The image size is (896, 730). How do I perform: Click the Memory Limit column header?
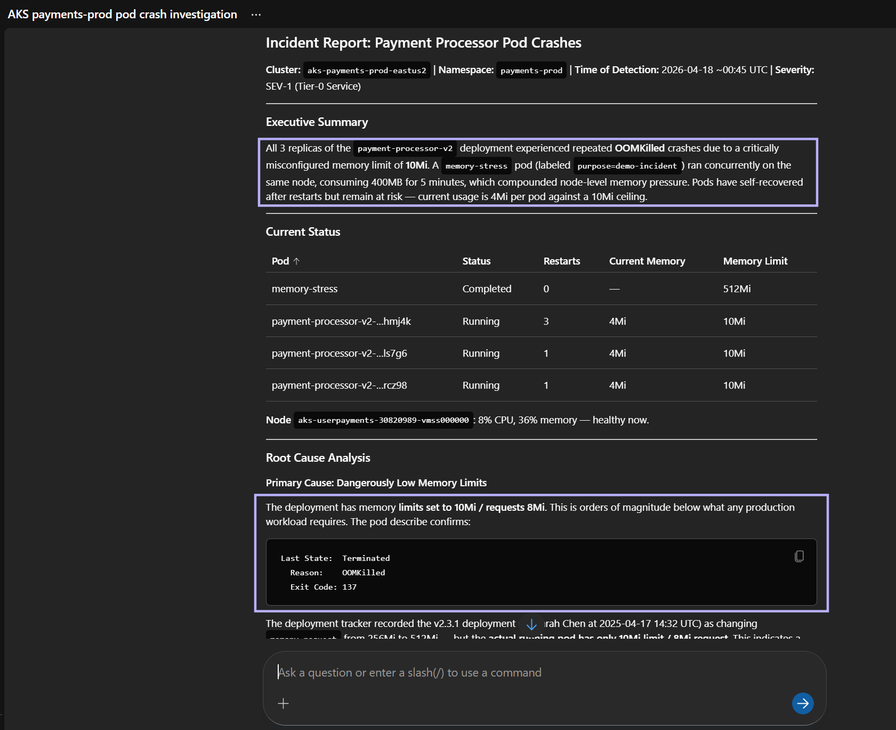pos(755,261)
